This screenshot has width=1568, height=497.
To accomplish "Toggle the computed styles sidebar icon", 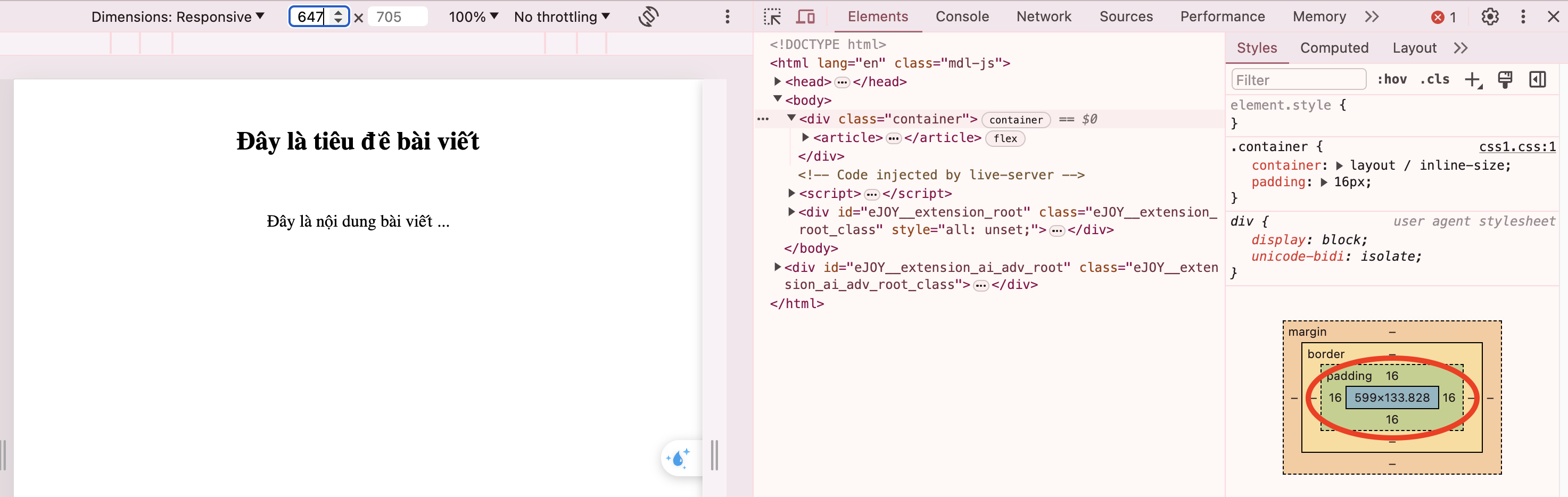I will click(1538, 80).
